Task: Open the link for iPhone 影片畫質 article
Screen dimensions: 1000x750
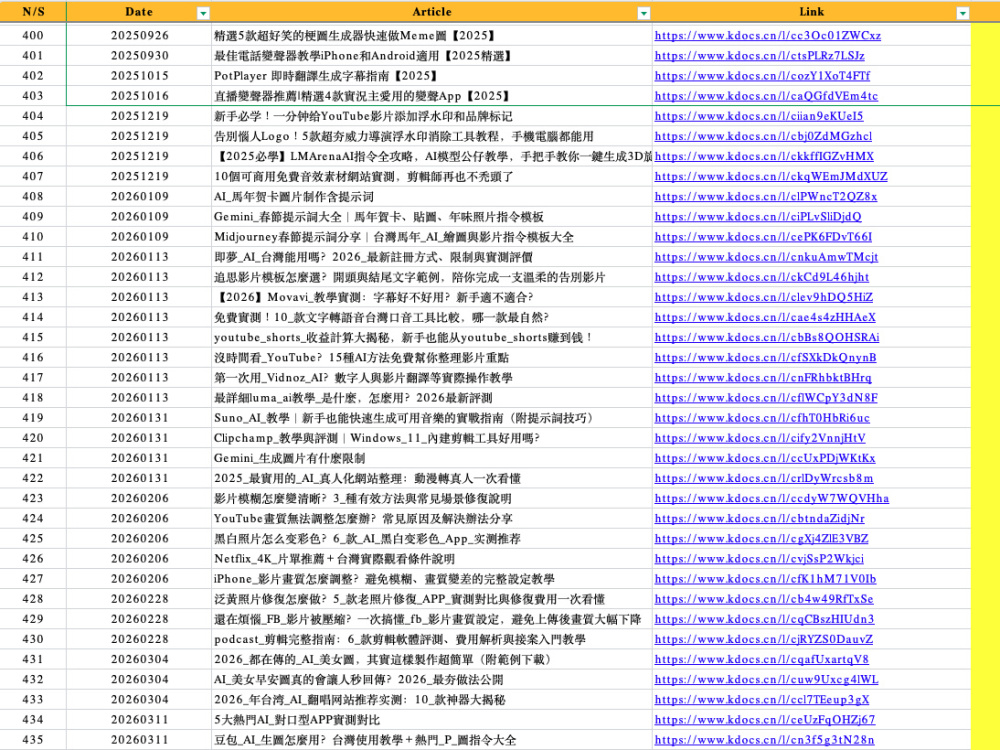Action: click(765, 579)
